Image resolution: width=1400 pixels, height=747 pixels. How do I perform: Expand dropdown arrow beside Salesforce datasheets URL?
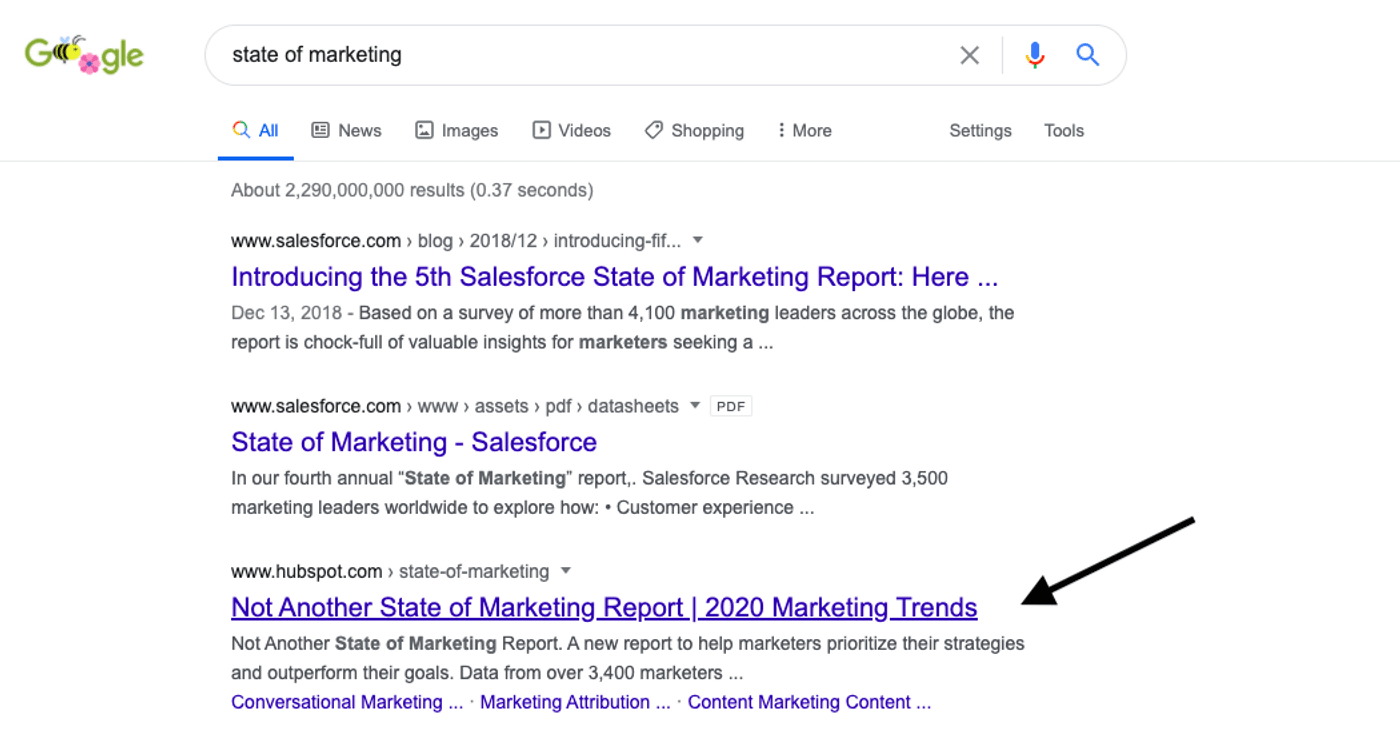click(x=696, y=405)
